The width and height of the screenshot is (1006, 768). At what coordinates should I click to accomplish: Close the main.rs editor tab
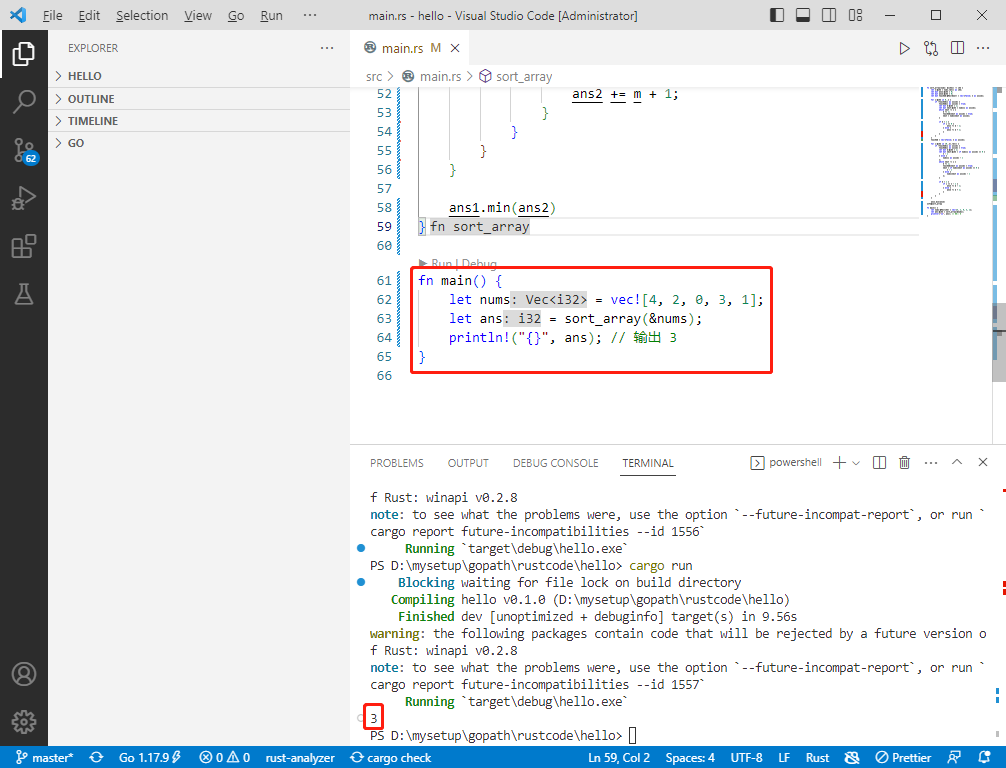455,48
